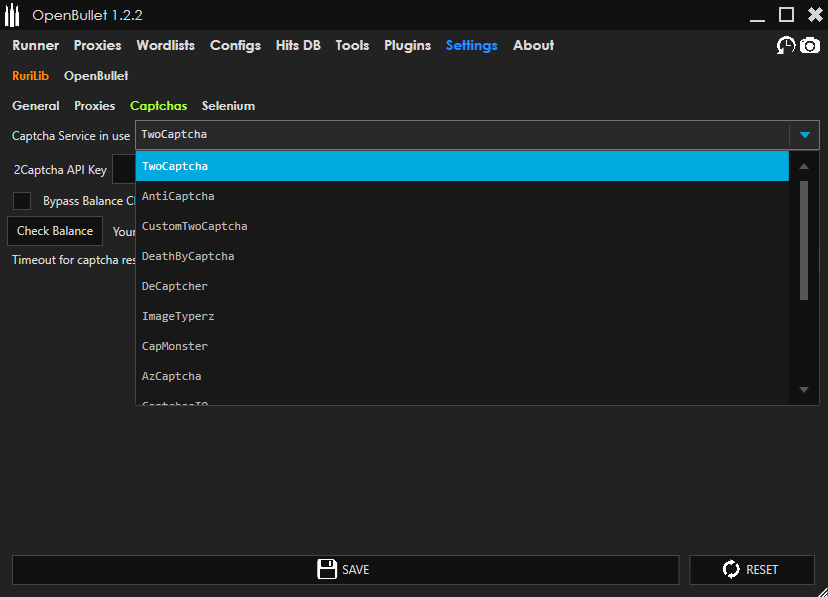This screenshot has width=828, height=597.
Task: Open the Runner tab
Action: [35, 45]
